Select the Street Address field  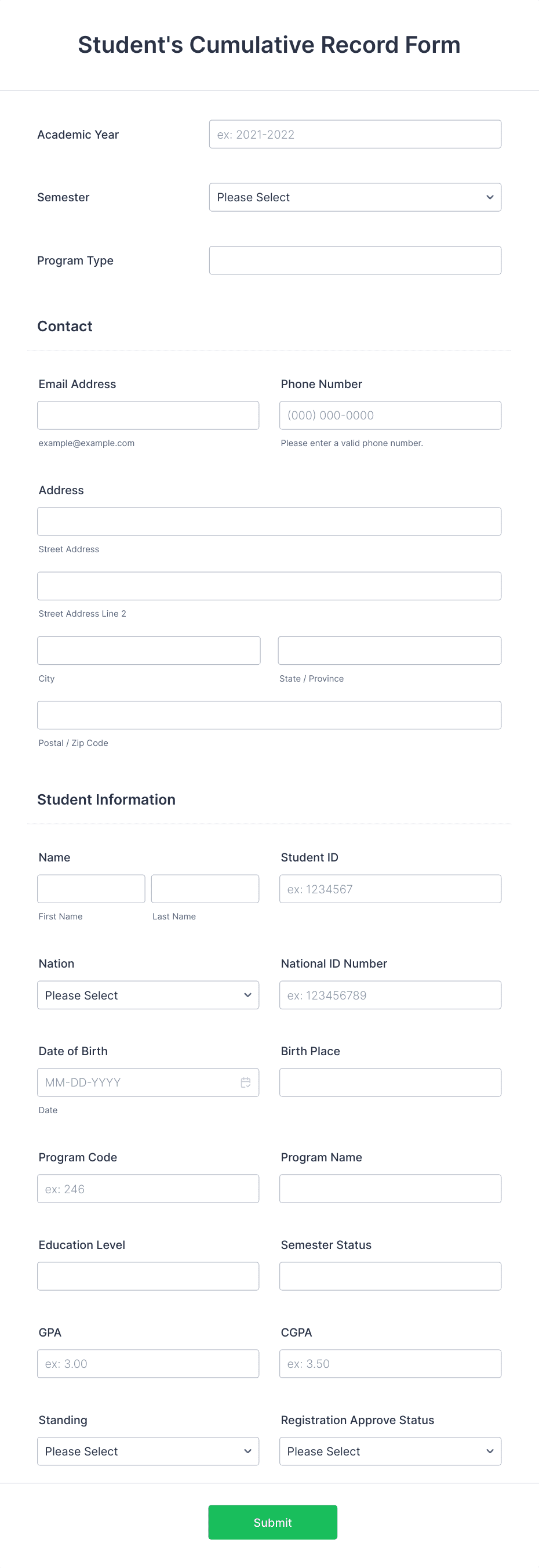[x=269, y=521]
